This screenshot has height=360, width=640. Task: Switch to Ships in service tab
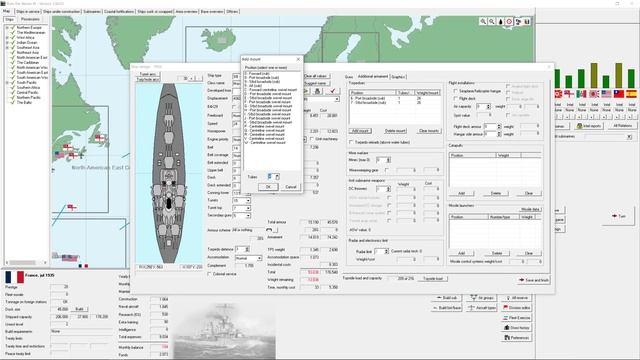pos(28,11)
